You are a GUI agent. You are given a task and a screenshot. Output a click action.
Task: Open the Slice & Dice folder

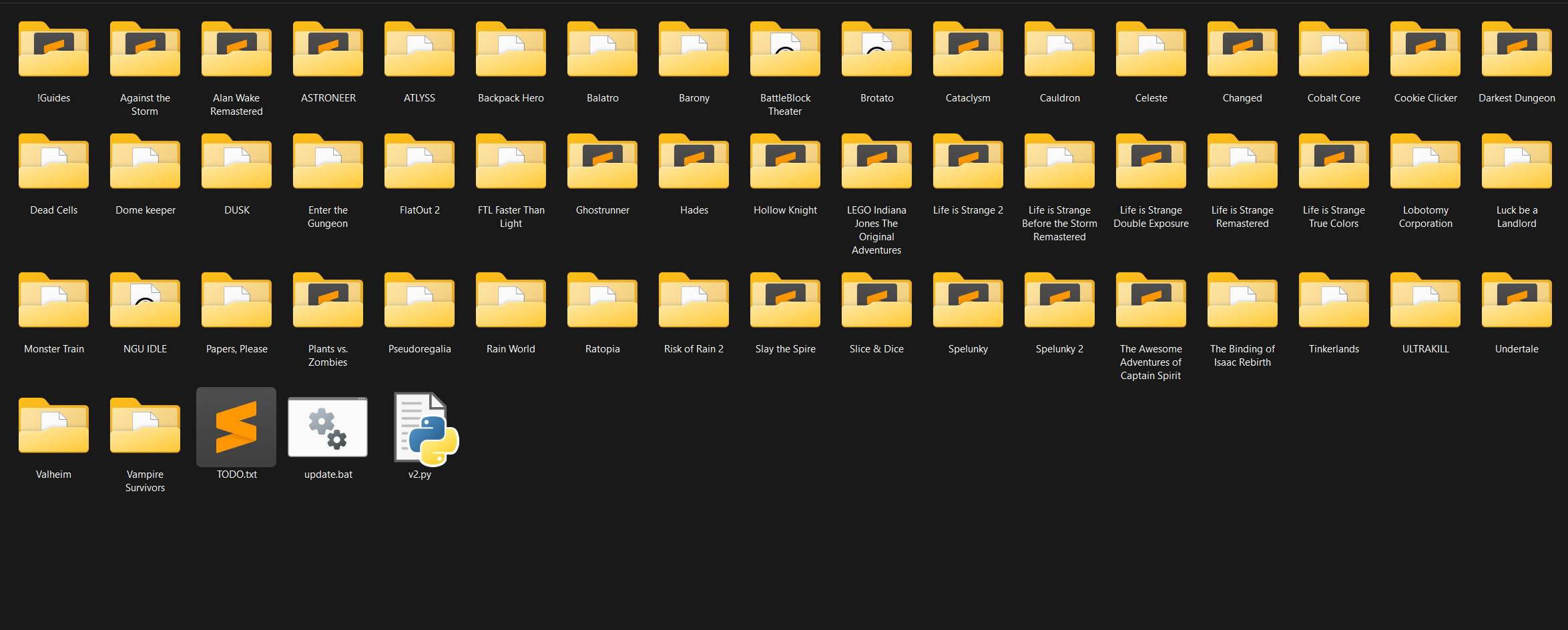click(876, 300)
